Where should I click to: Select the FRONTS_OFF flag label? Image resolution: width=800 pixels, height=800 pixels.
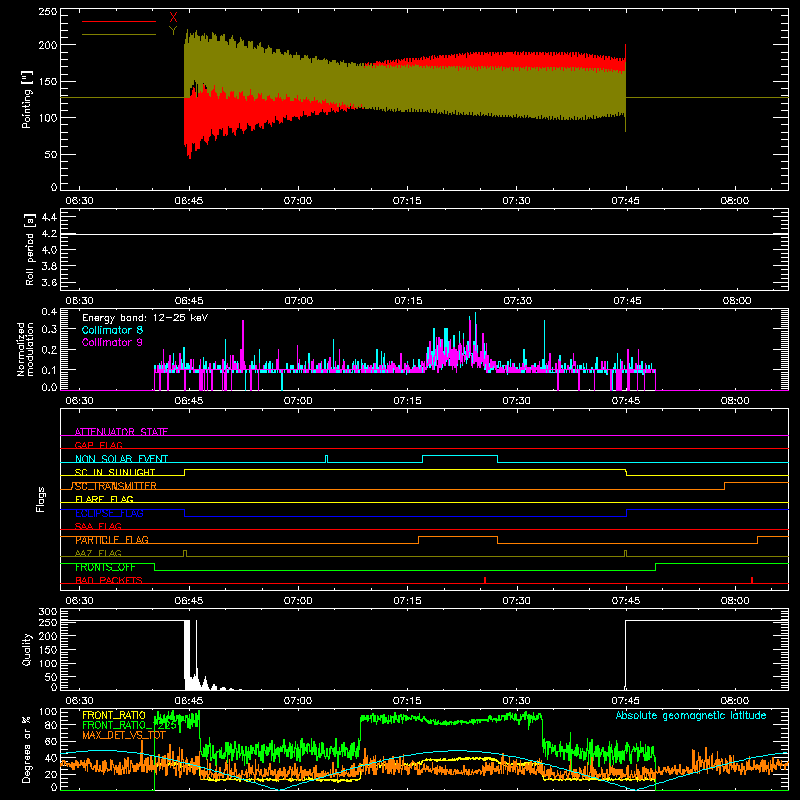click(x=105, y=567)
